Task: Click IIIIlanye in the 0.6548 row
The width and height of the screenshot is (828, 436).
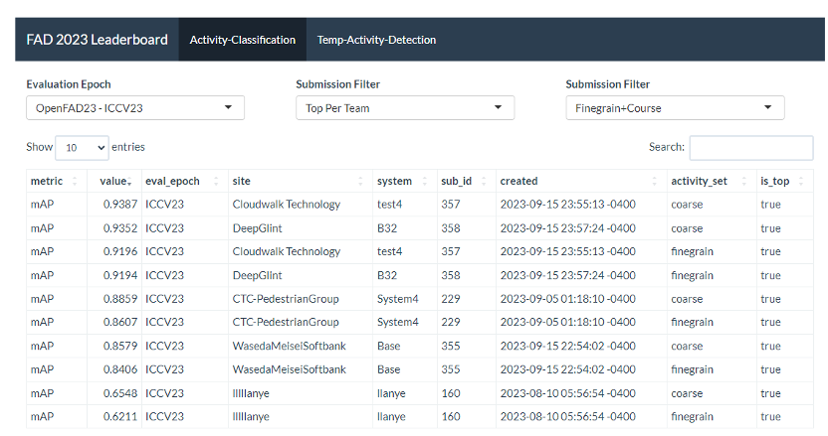Action: click(x=251, y=393)
